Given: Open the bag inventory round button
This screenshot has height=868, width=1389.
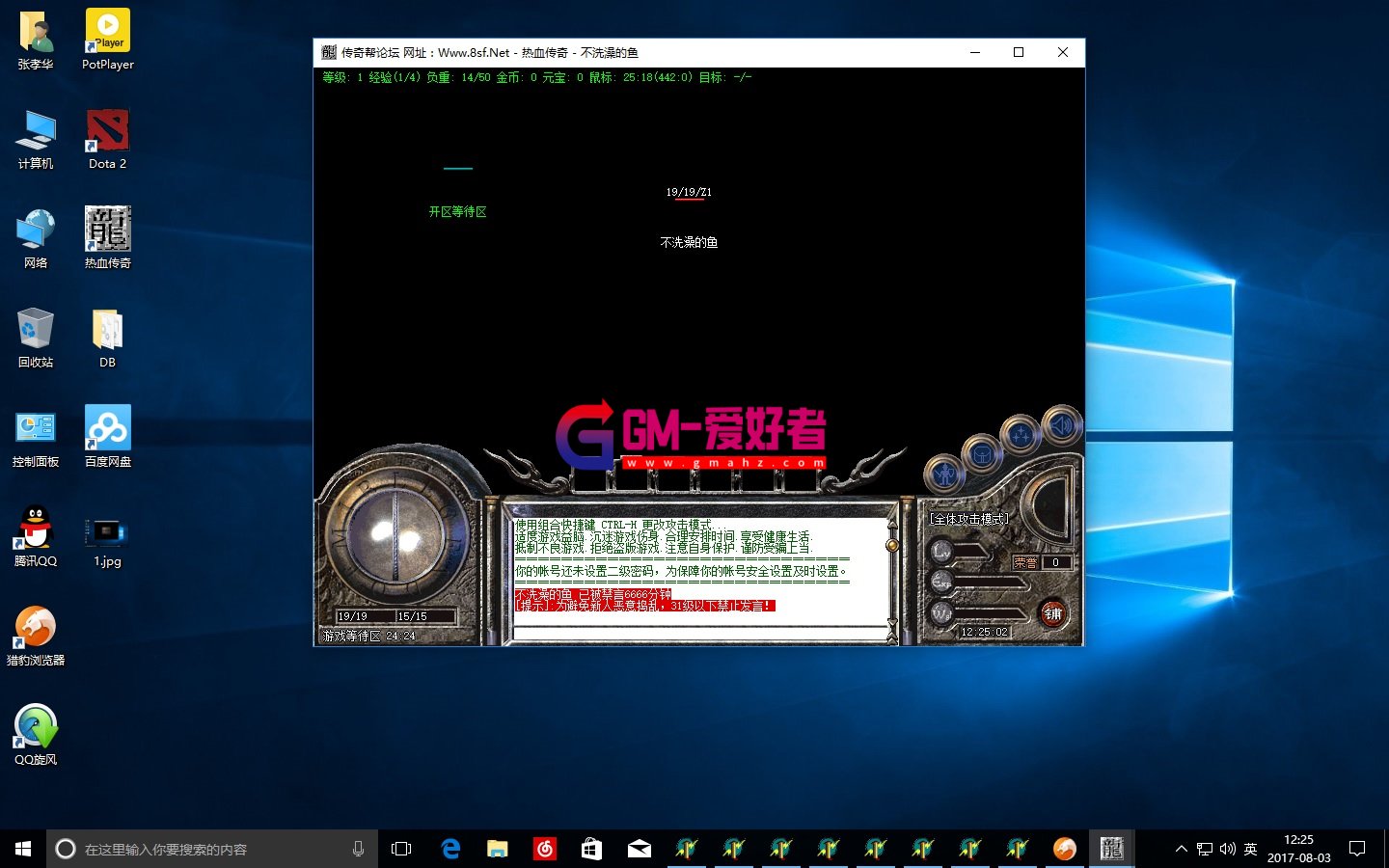Looking at the screenshot, I should (982, 454).
